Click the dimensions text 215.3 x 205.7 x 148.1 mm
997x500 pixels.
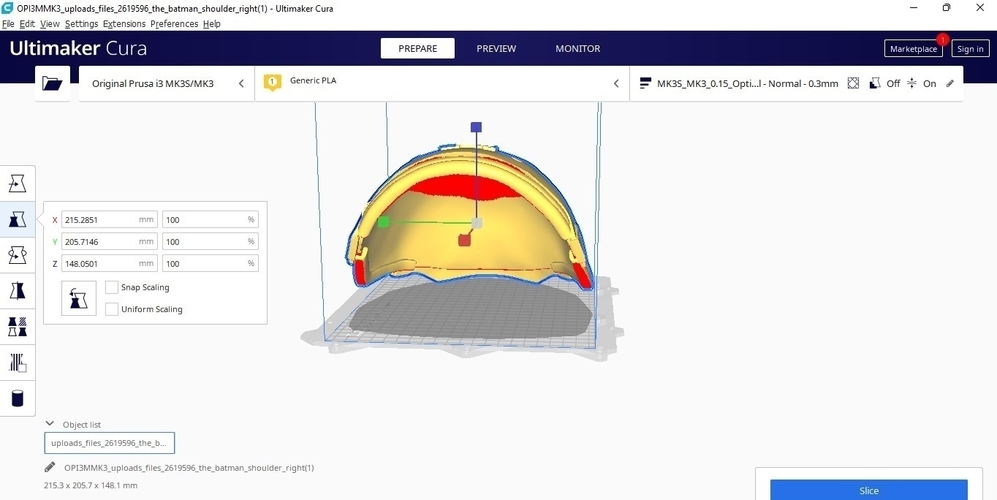pyautogui.click(x=90, y=485)
